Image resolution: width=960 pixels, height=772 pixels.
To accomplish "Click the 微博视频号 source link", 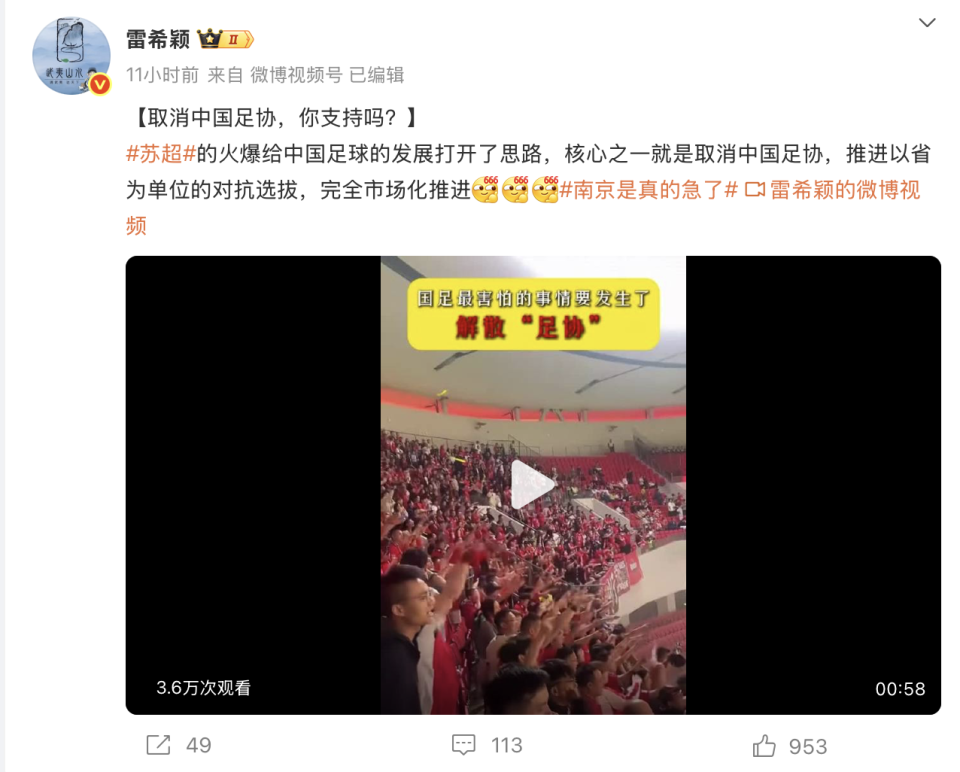I will click(296, 75).
